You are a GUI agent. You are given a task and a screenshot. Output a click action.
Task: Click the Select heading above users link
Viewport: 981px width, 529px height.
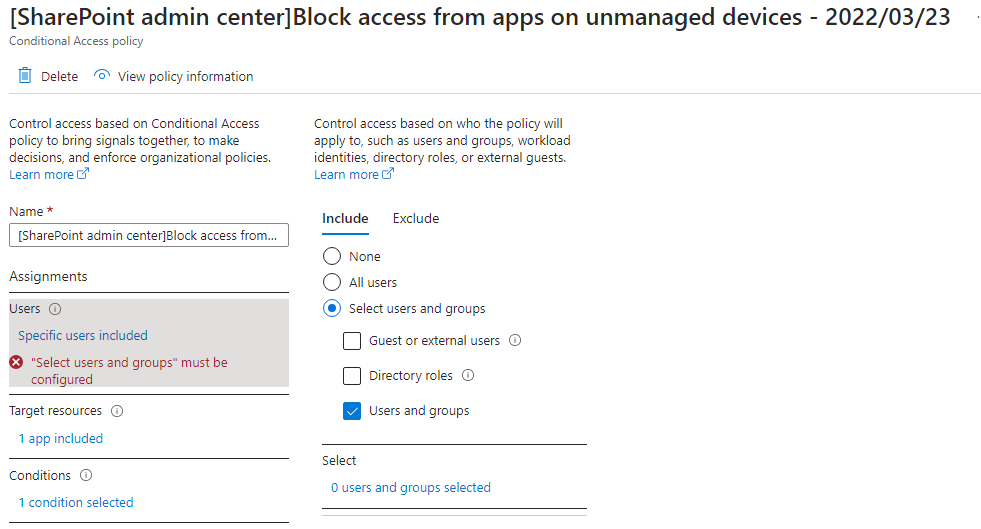point(339,460)
